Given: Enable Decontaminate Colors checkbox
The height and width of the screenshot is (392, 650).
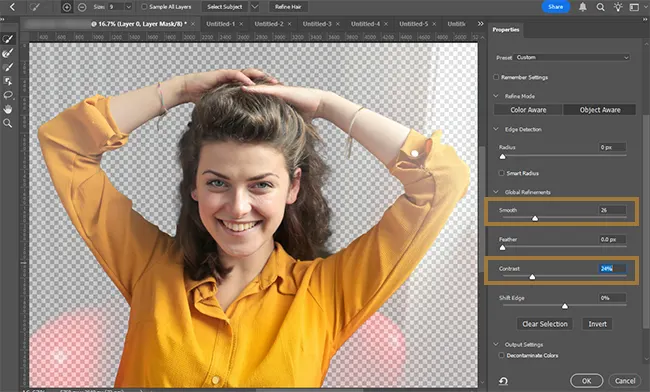Looking at the screenshot, I should pos(502,355).
